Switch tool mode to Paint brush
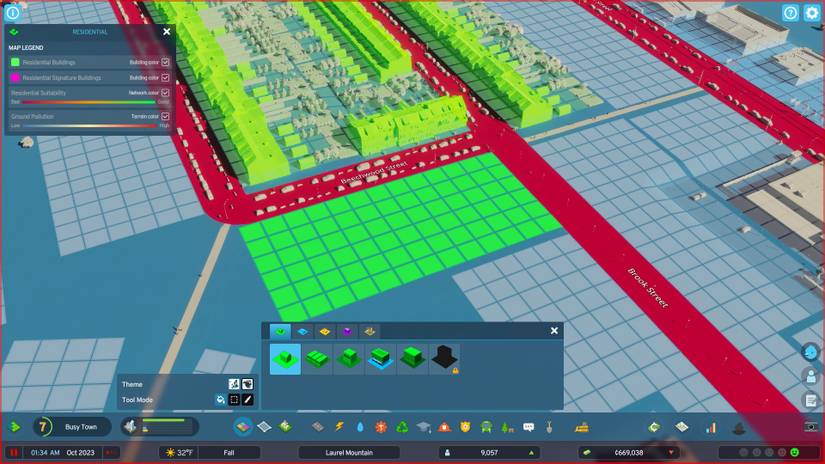The width and height of the screenshot is (825, 464). click(x=247, y=400)
